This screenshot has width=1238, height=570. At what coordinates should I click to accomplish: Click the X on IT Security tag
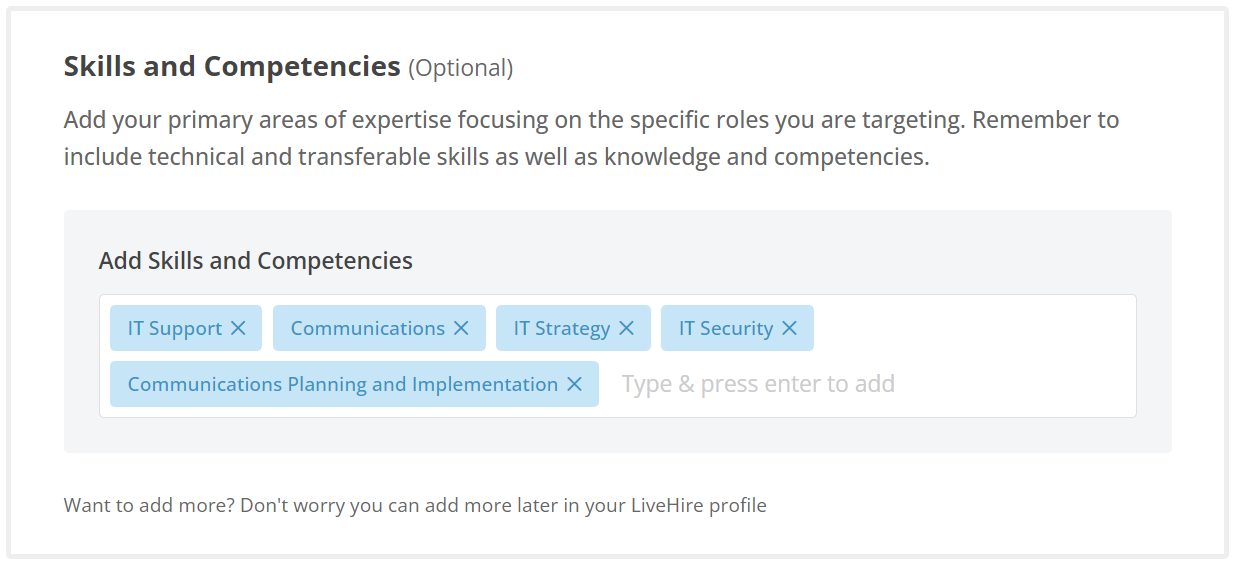pos(789,328)
